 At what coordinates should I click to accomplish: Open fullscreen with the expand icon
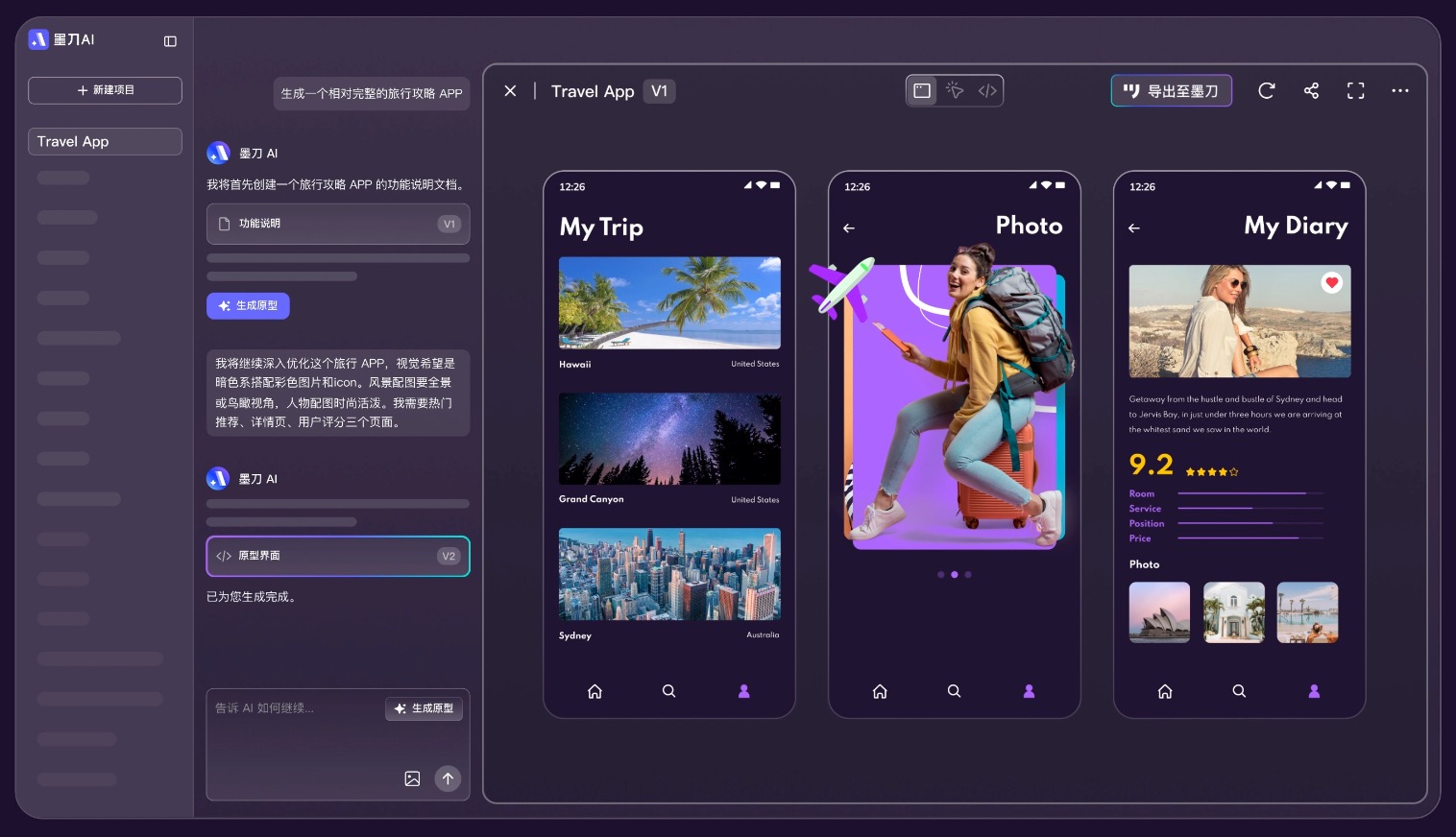point(1355,91)
